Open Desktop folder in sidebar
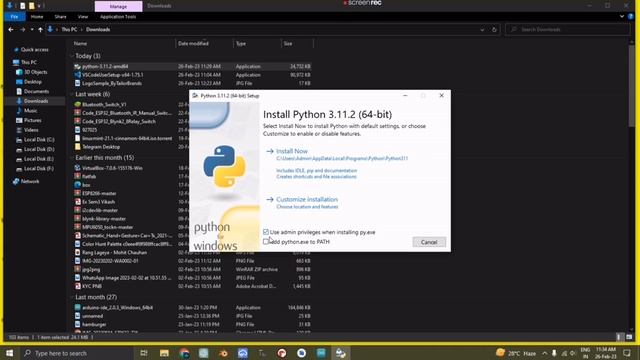The height and width of the screenshot is (360, 640). point(33,82)
